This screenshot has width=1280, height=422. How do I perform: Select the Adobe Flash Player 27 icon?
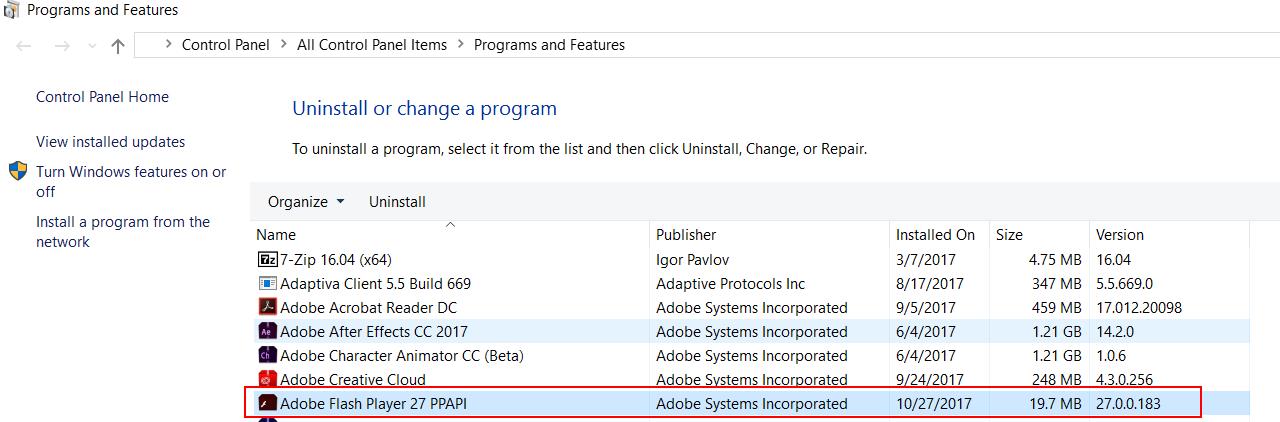[x=267, y=403]
